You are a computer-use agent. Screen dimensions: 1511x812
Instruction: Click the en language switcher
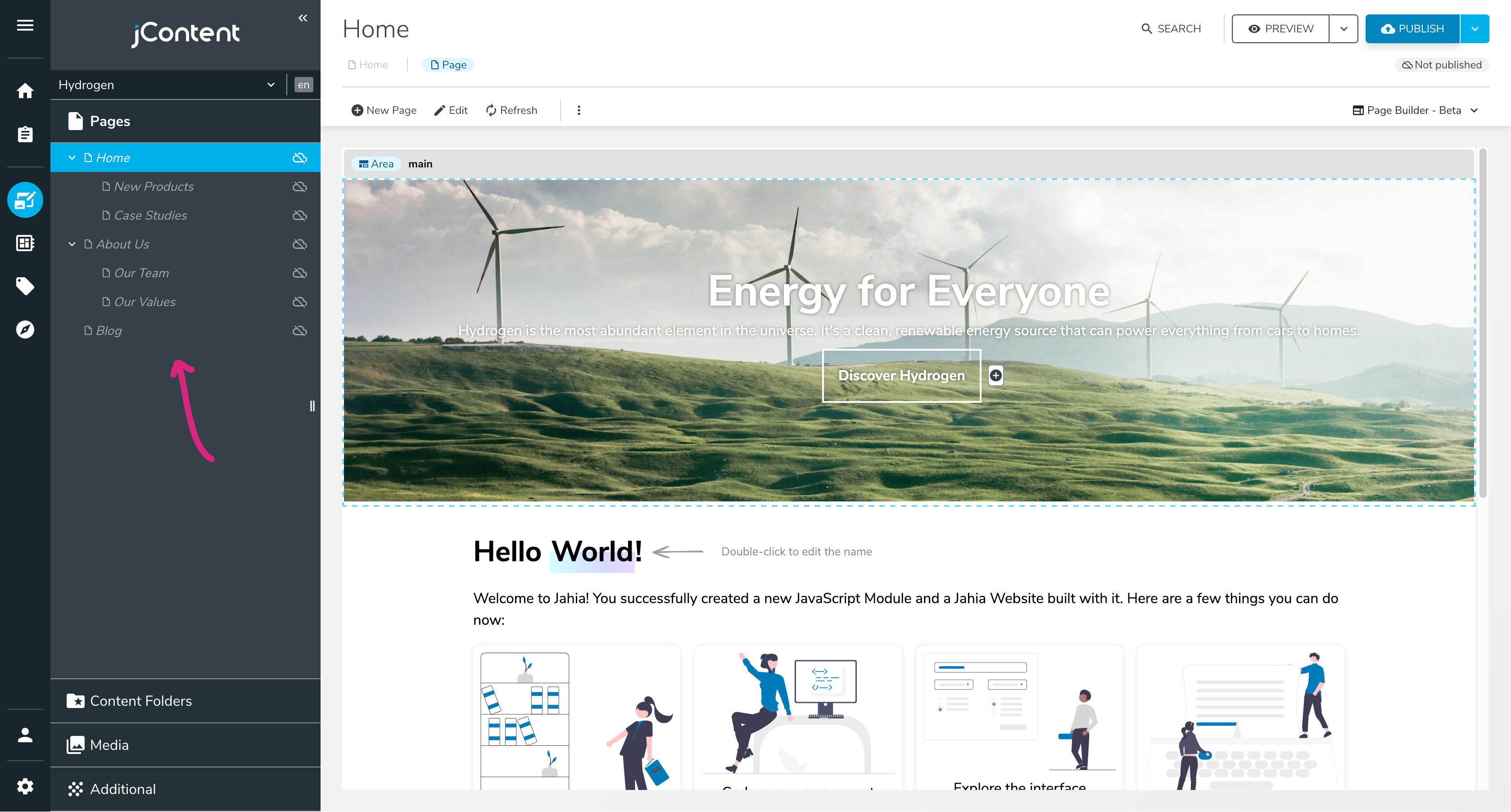point(303,85)
